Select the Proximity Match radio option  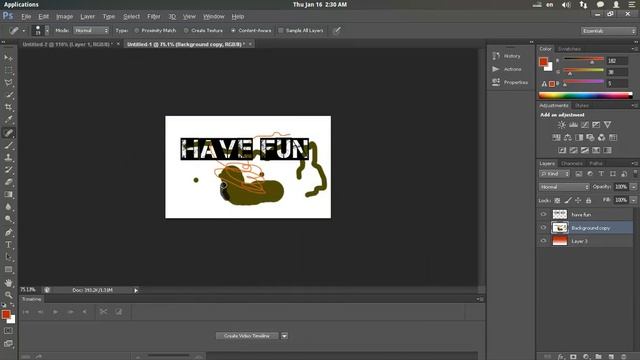pyautogui.click(x=156, y=31)
